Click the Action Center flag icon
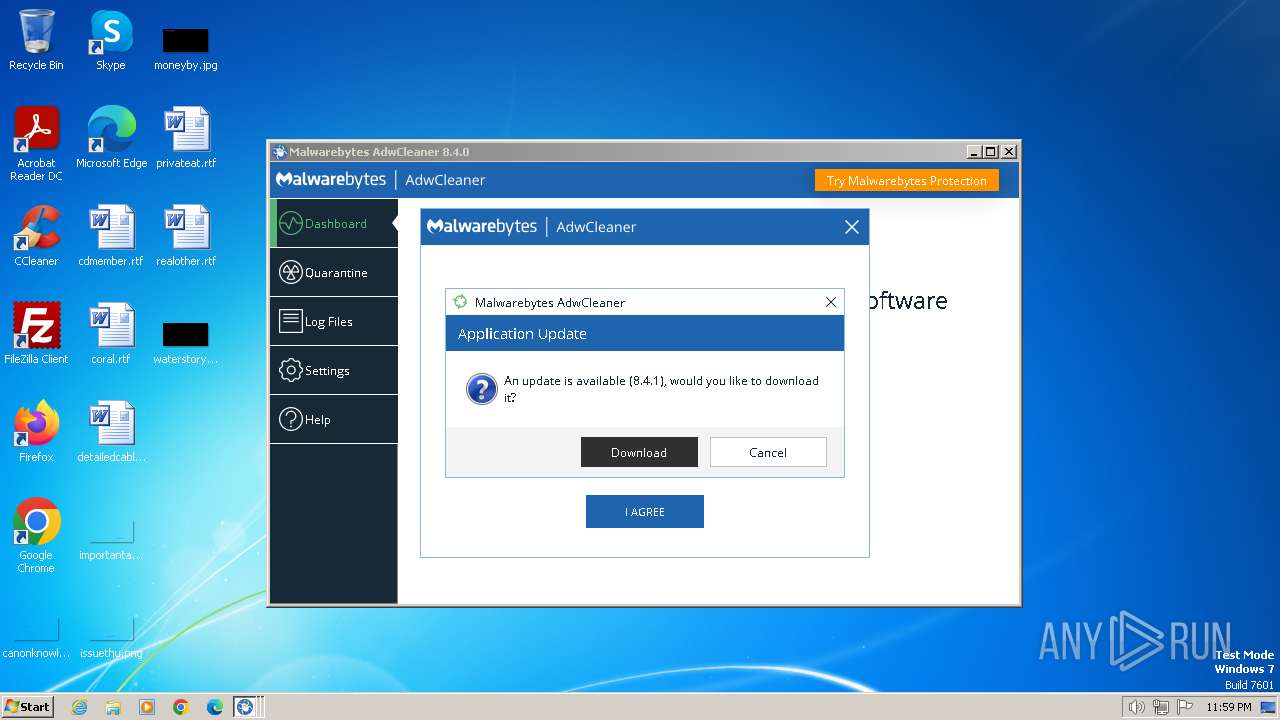The width and height of the screenshot is (1280, 720). coord(1185,707)
